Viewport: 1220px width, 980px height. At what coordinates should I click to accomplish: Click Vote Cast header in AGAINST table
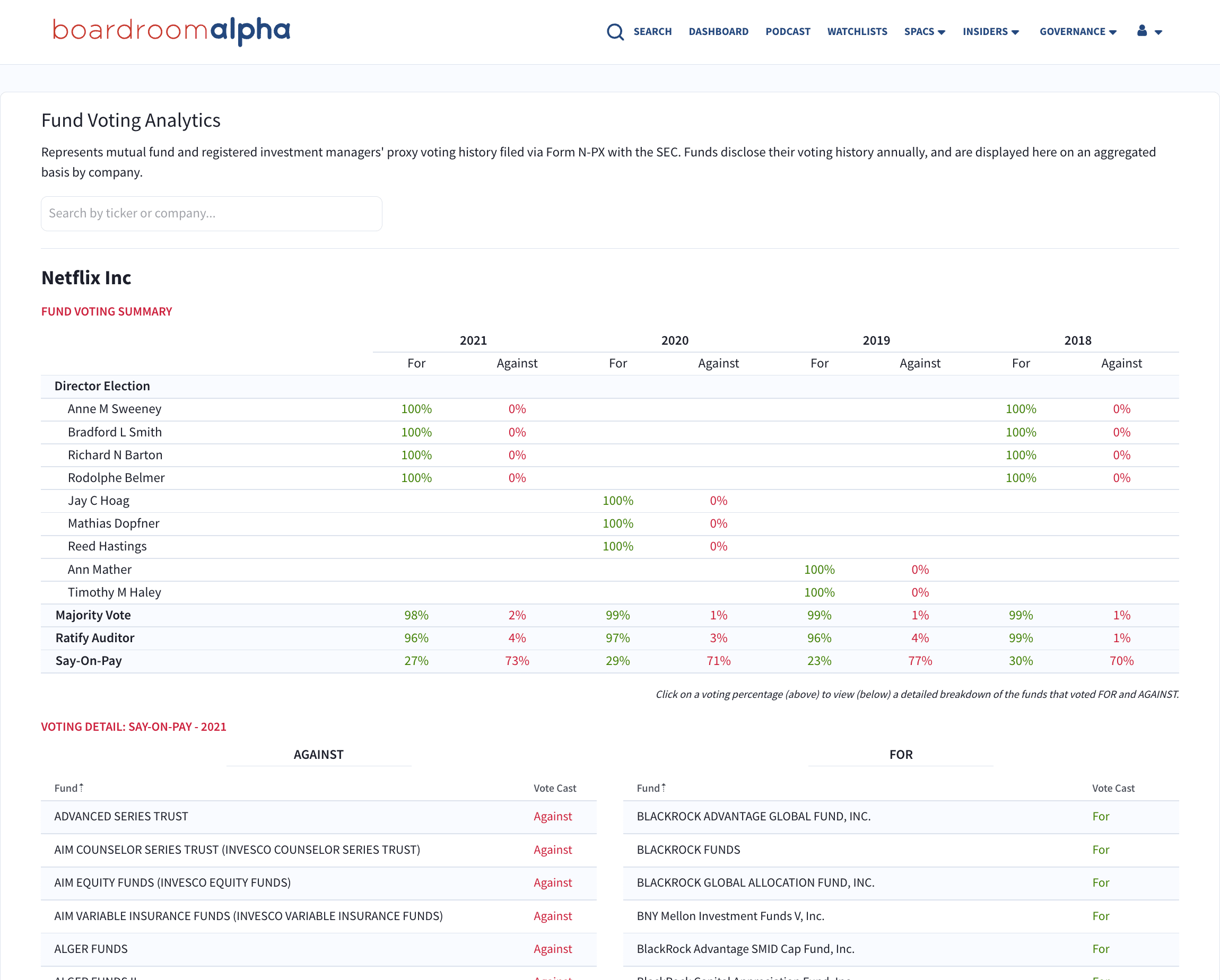(554, 787)
